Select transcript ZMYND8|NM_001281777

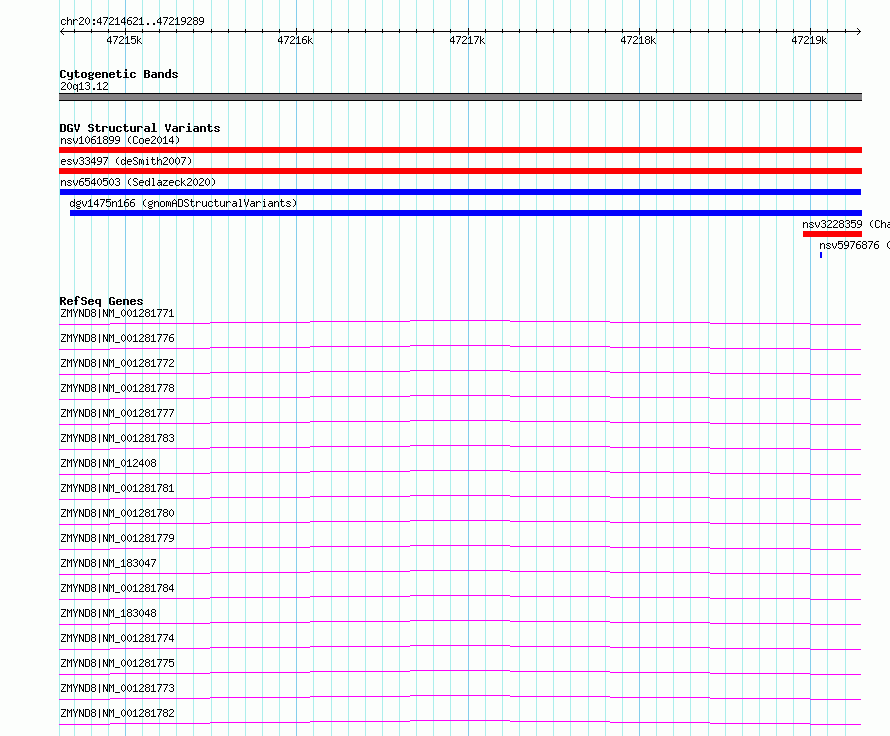[x=117, y=413]
